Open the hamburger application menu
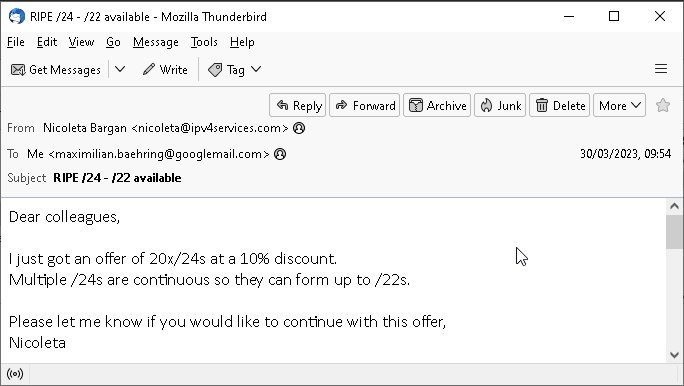The height and width of the screenshot is (386, 684). pyautogui.click(x=661, y=69)
